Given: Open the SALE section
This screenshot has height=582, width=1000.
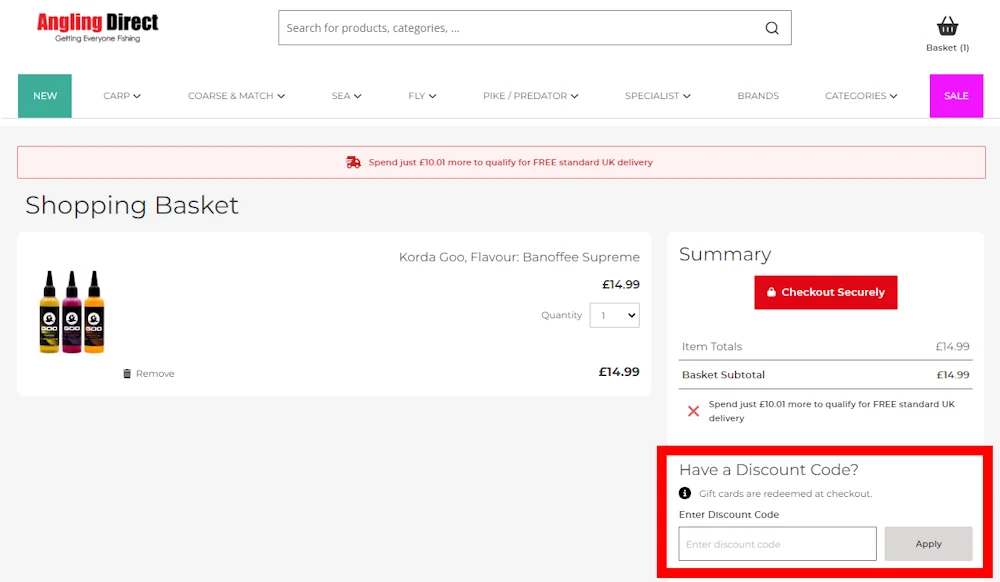Looking at the screenshot, I should pyautogui.click(x=956, y=96).
